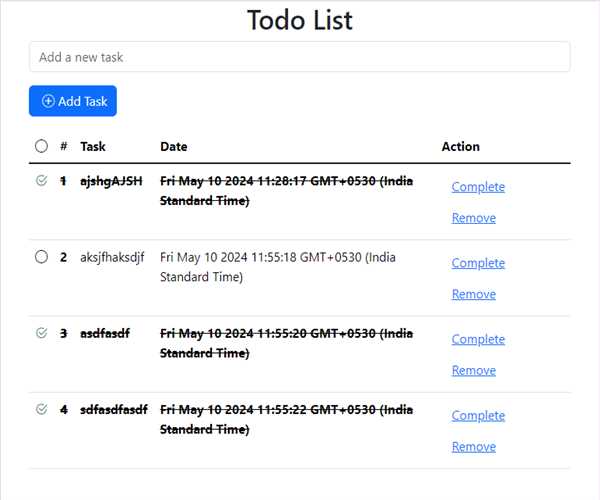600x500 pixels.
Task: Mark task 1 ajshgAJSH as Complete
Action: 478,187
